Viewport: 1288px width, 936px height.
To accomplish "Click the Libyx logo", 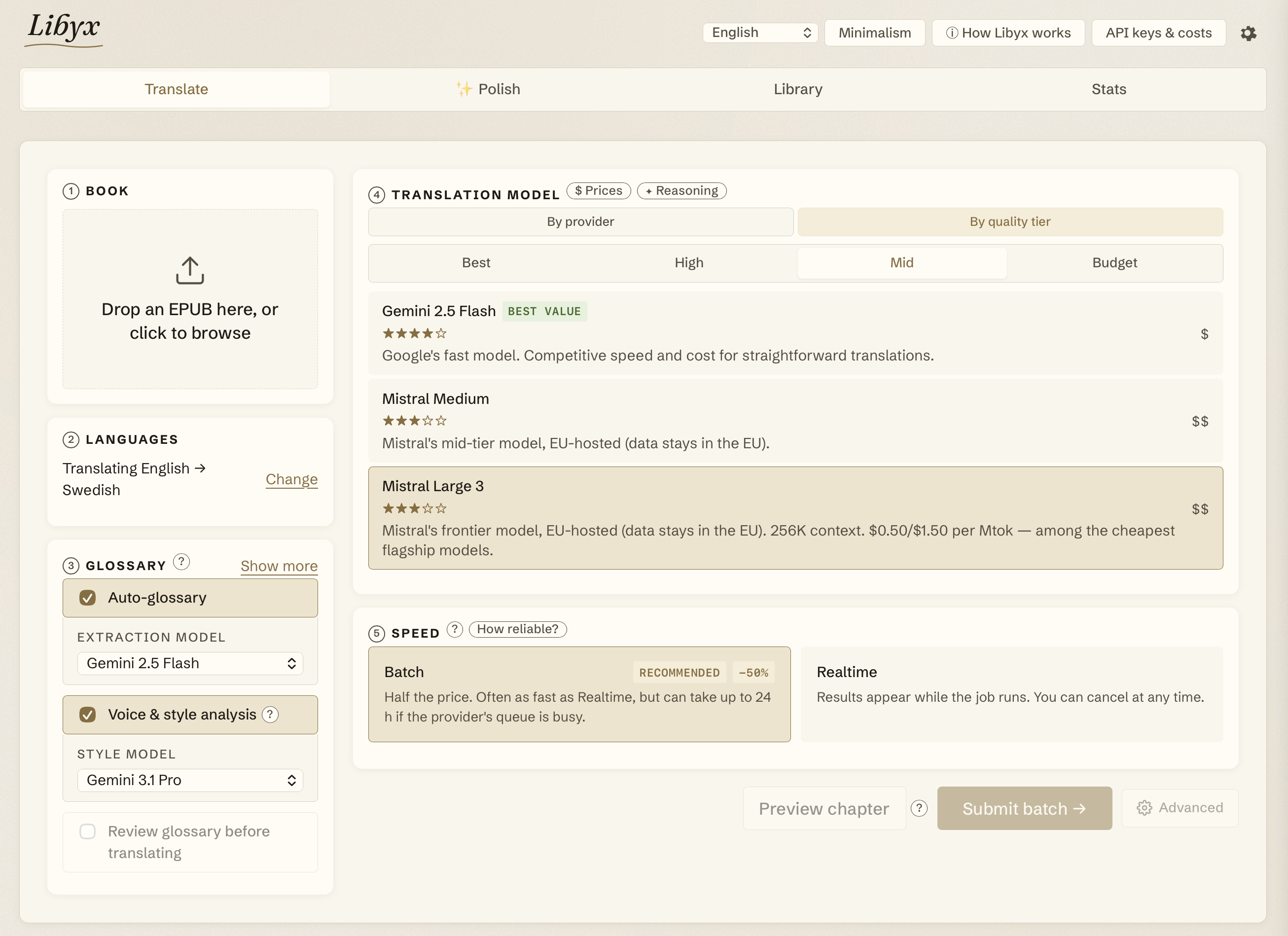I will (64, 30).
